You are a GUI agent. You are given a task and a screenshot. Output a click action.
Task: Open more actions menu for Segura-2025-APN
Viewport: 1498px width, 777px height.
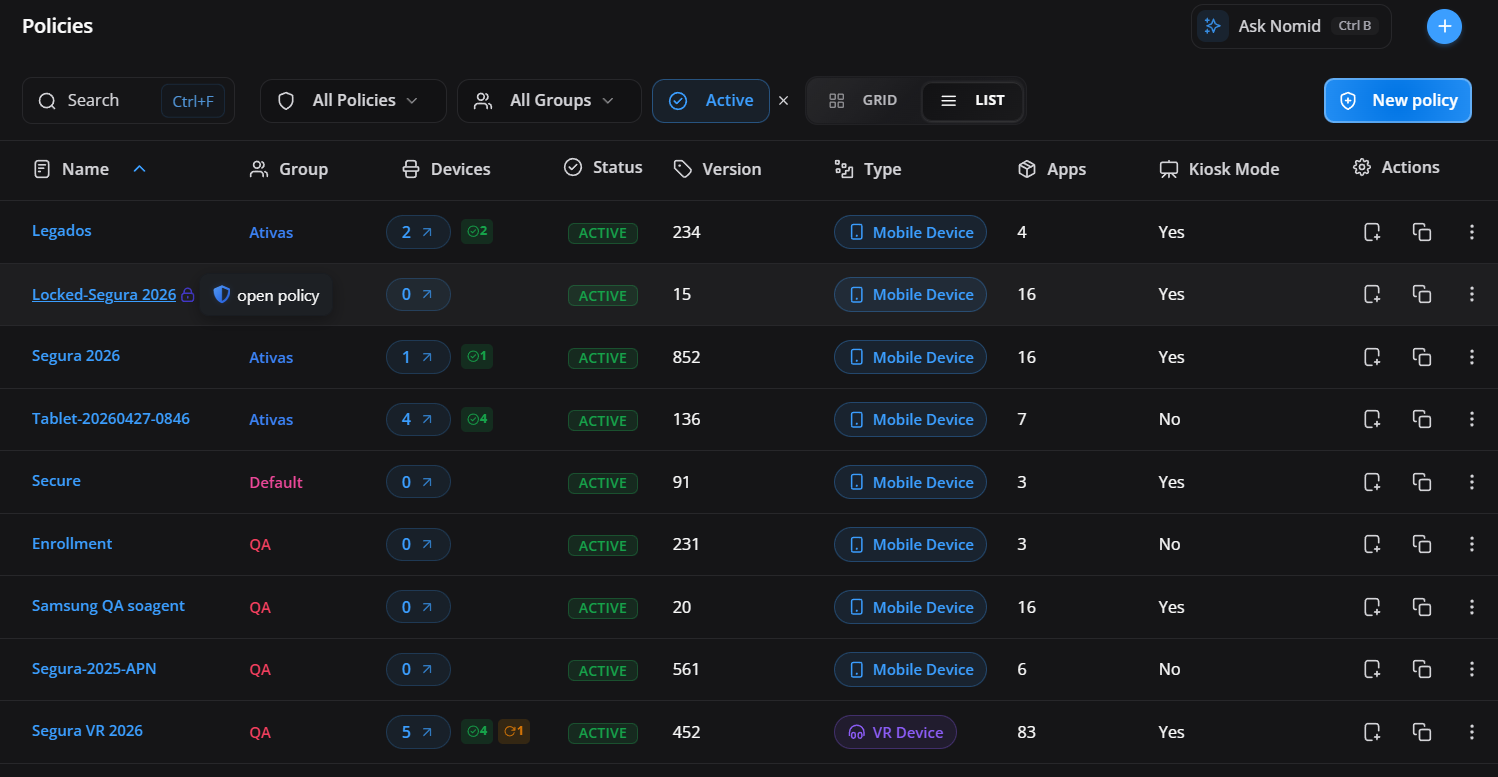pyautogui.click(x=1471, y=669)
